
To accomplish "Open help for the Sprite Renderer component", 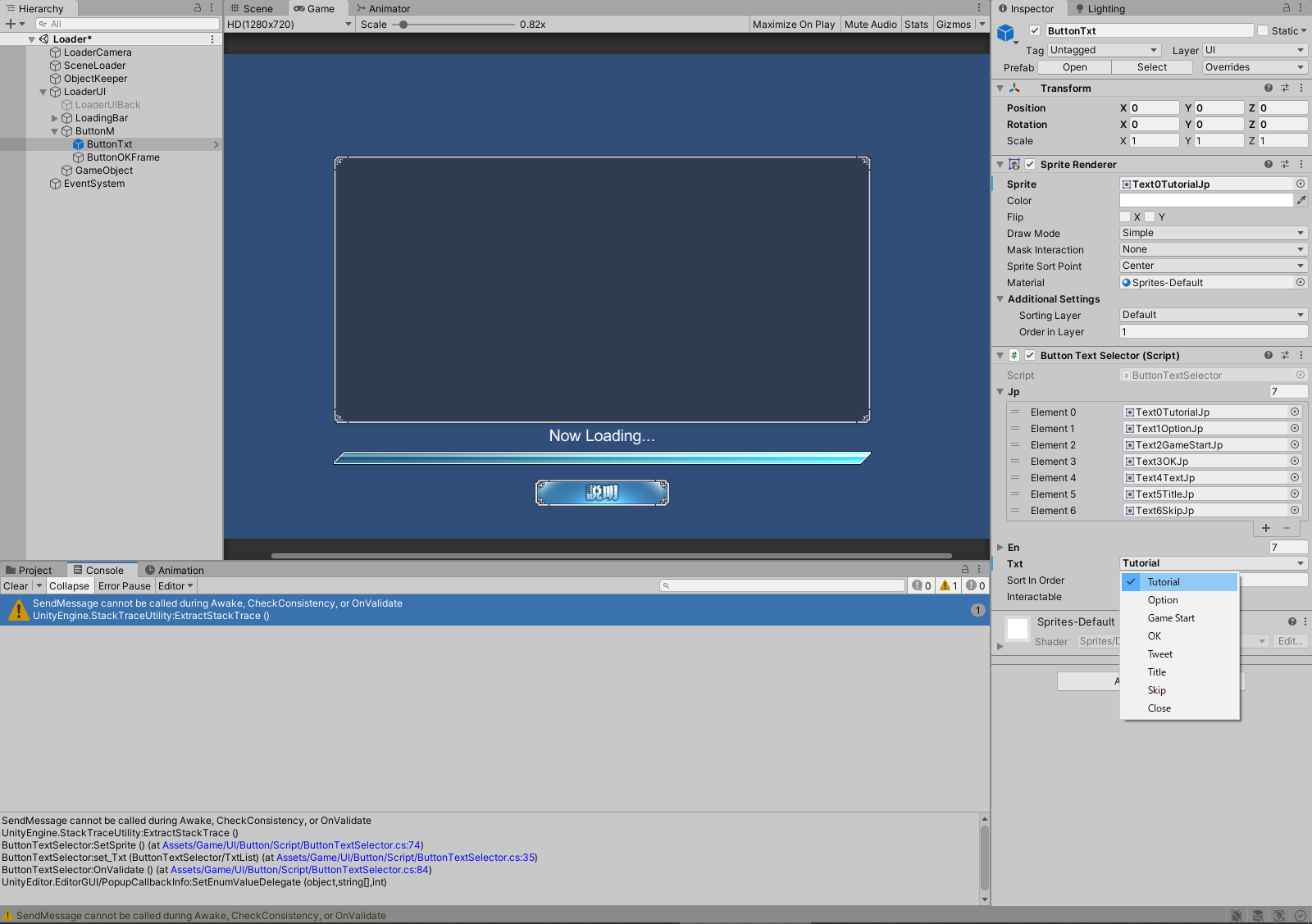I will (x=1269, y=164).
